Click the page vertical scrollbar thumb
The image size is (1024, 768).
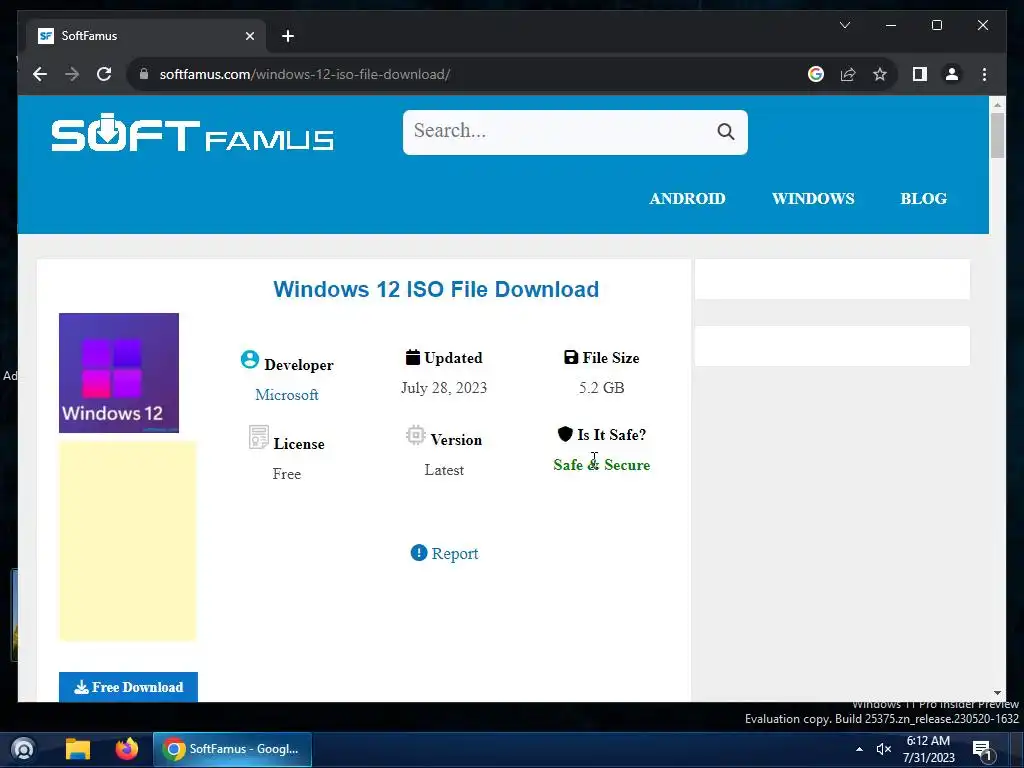point(997,135)
